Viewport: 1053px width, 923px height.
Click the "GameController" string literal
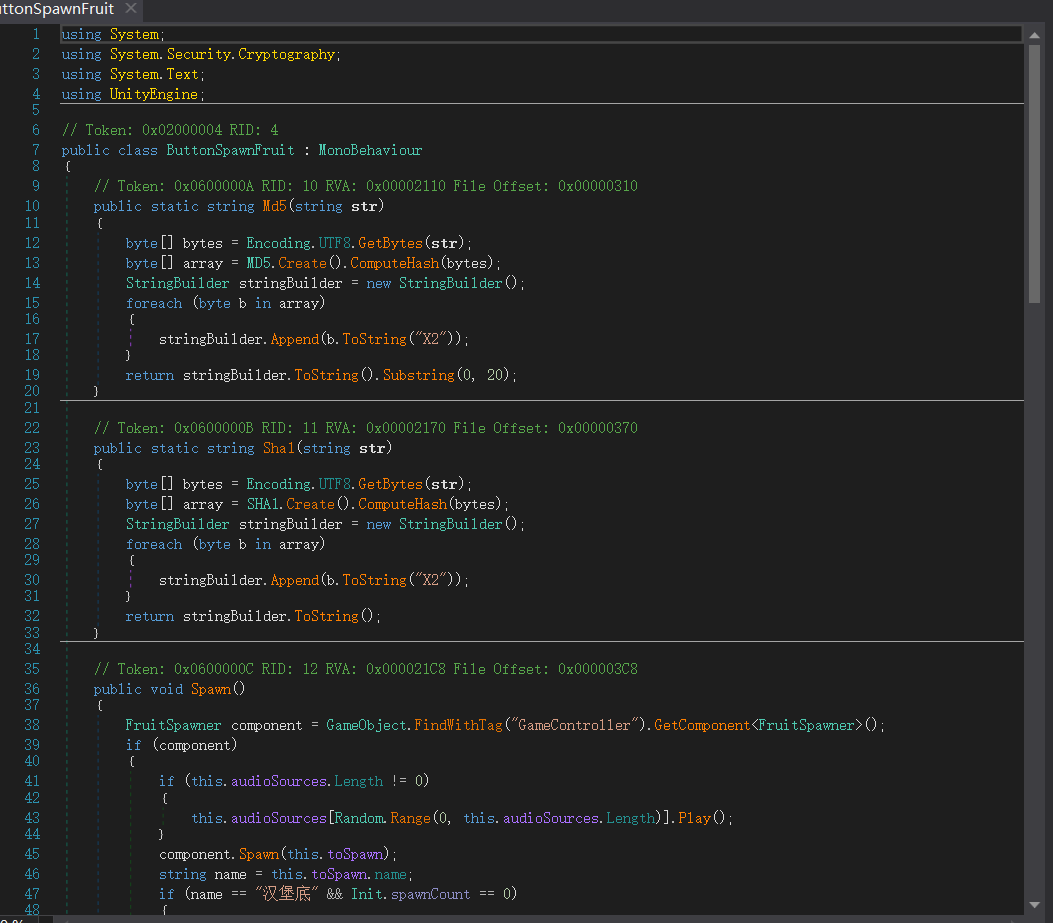point(574,725)
